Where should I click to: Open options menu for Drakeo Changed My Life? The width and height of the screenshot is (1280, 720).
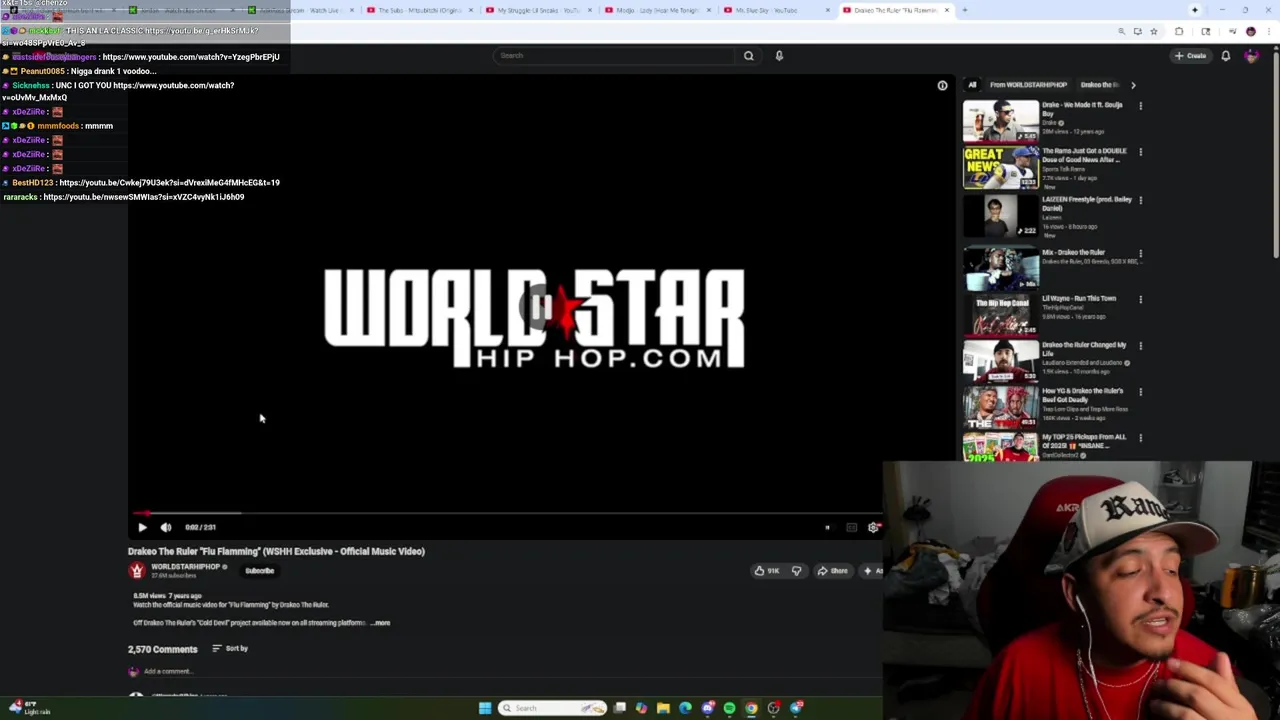(x=1140, y=346)
